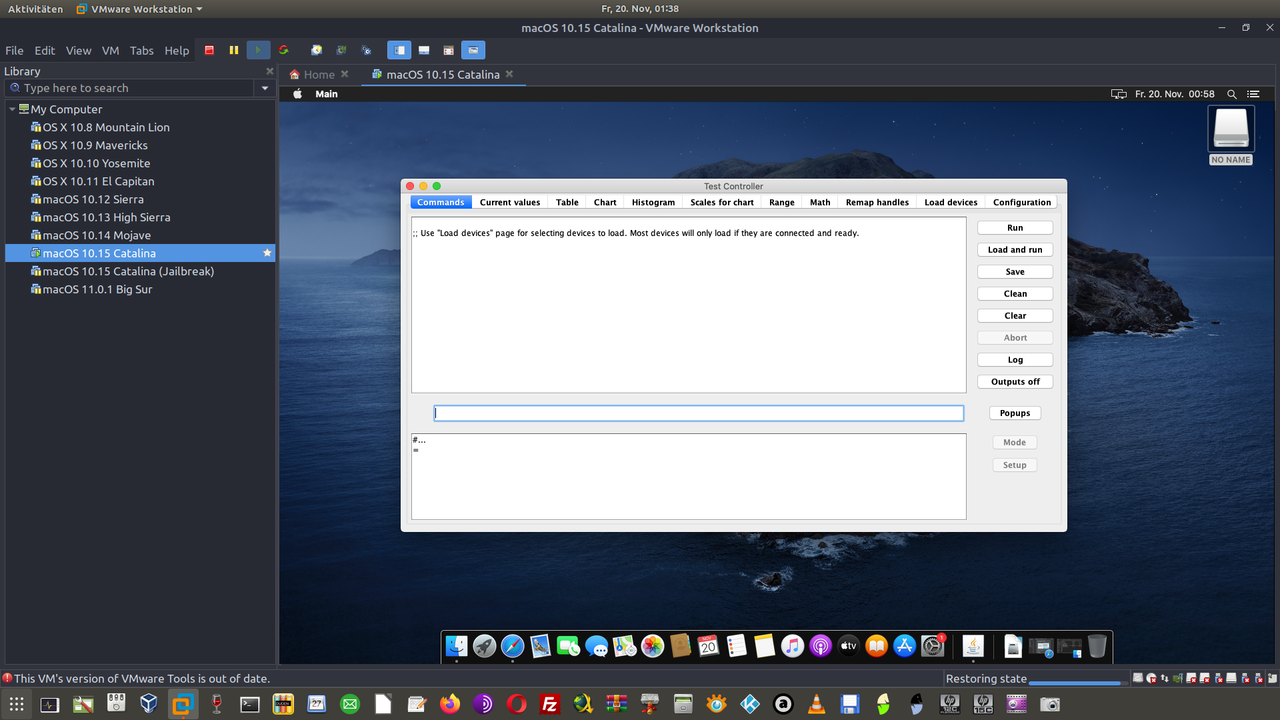Open Trash in the macOS dock
The height and width of the screenshot is (720, 1280).
pyautogui.click(x=1097, y=647)
